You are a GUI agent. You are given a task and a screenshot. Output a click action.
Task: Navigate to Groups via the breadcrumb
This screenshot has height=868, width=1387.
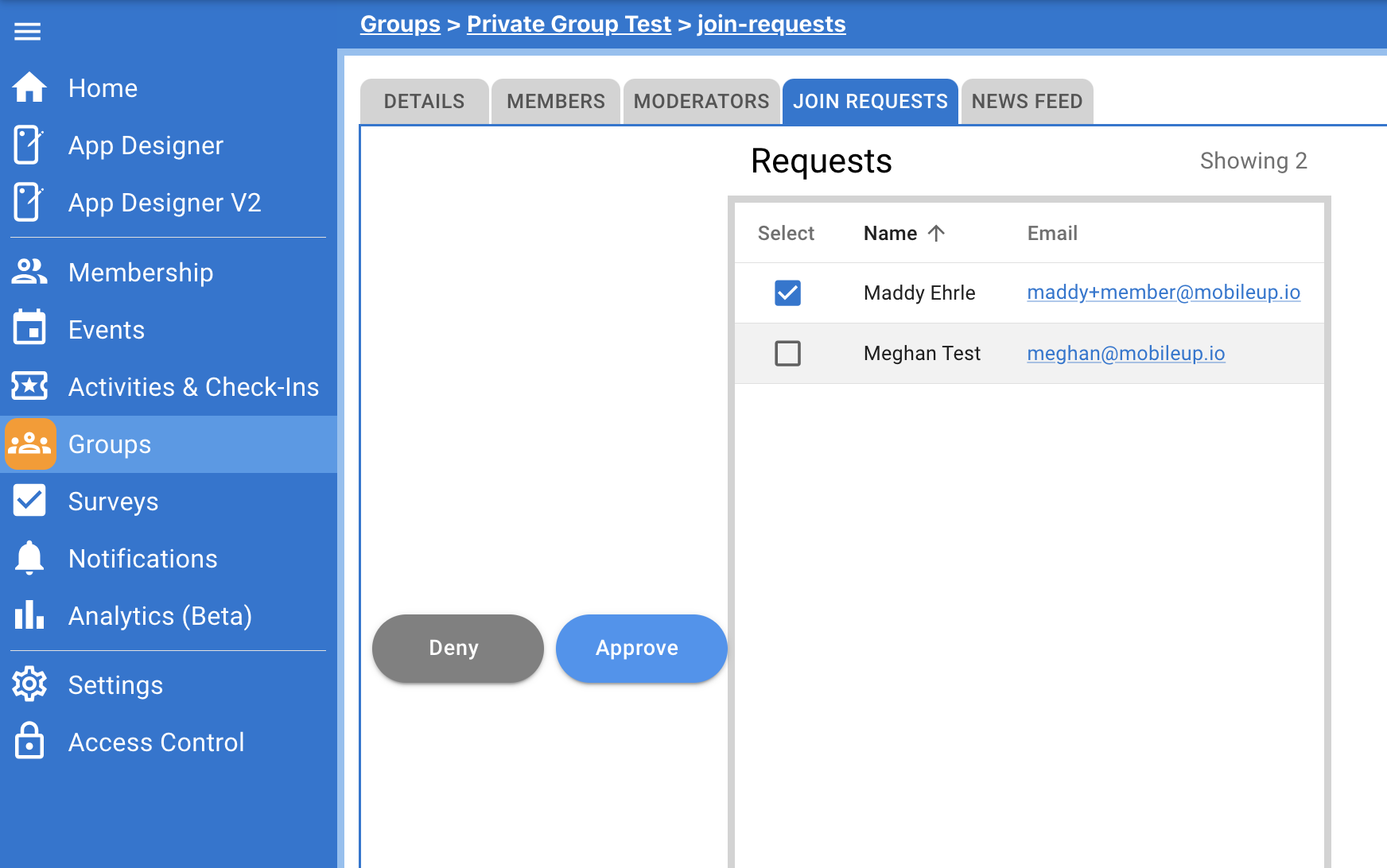click(400, 24)
